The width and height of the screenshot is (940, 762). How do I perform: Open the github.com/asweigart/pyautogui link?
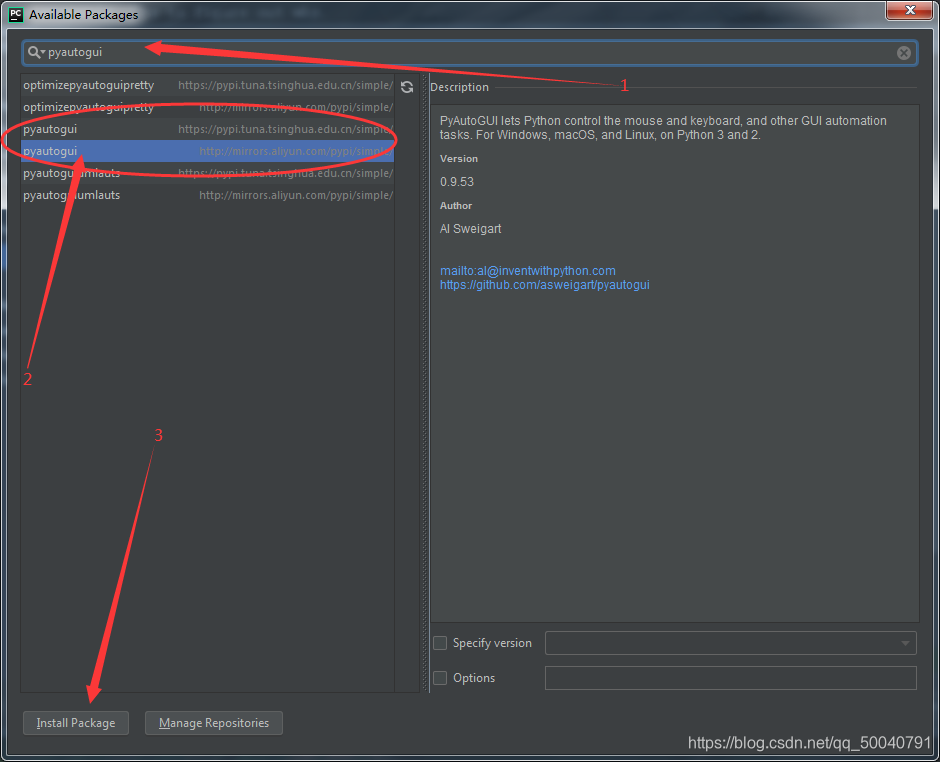pyautogui.click(x=544, y=285)
